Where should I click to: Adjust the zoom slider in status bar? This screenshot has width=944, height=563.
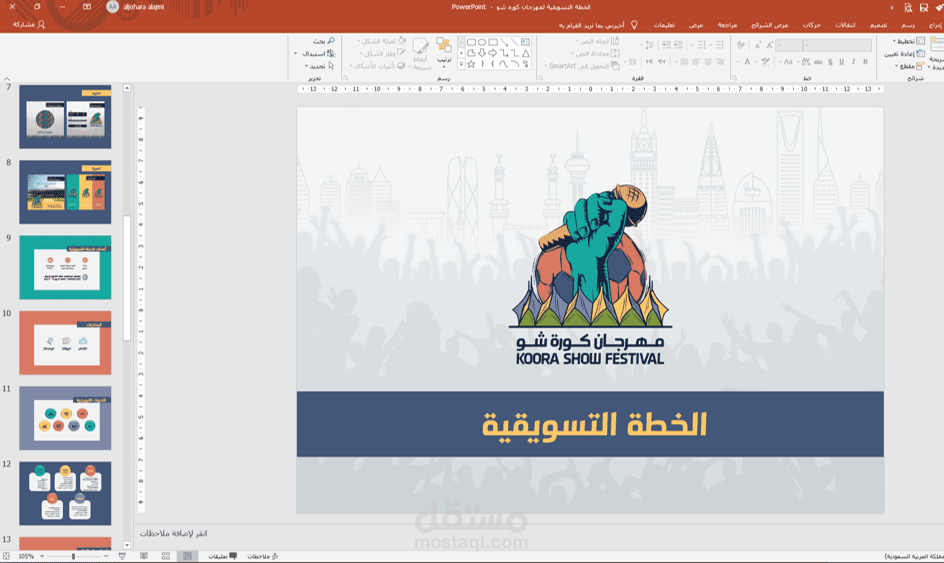pos(73,556)
